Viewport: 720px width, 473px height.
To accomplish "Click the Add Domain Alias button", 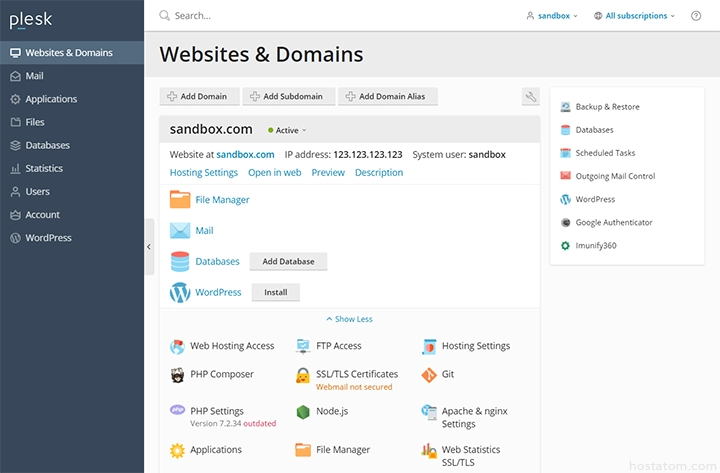I will [x=388, y=96].
